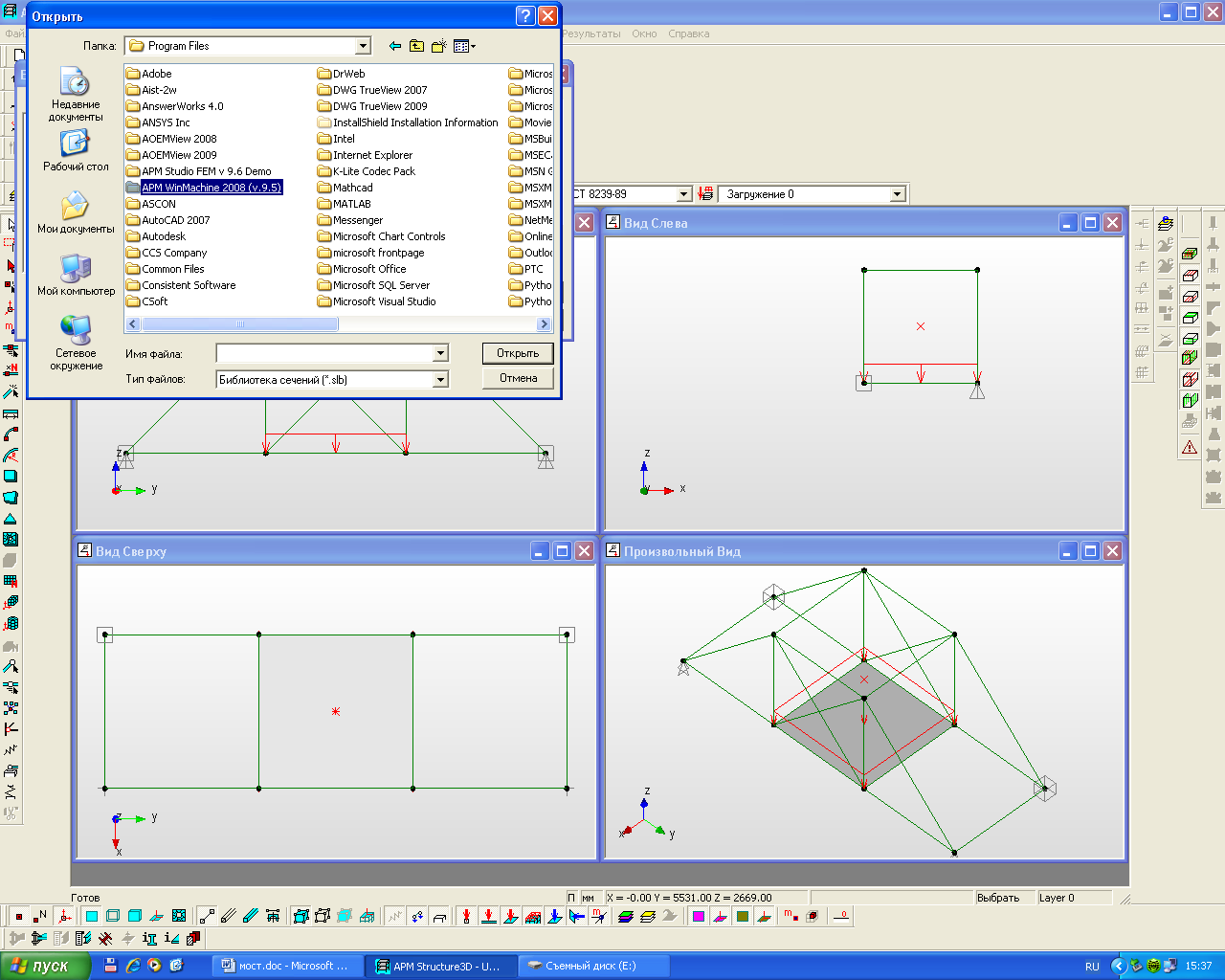The height and width of the screenshot is (980, 1225).
Task: Click the Отмена button
Action: [518, 378]
